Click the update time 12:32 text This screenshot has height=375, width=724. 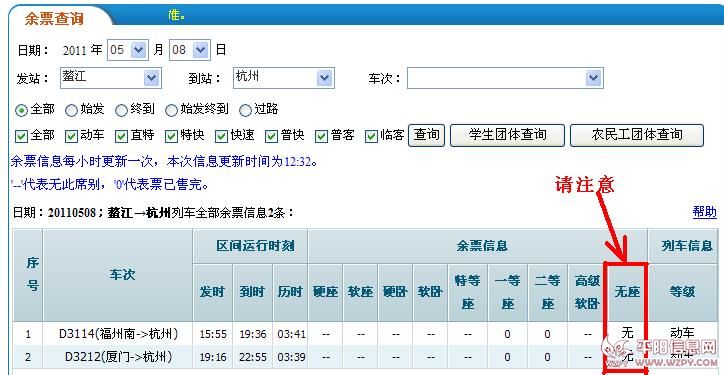[298, 161]
